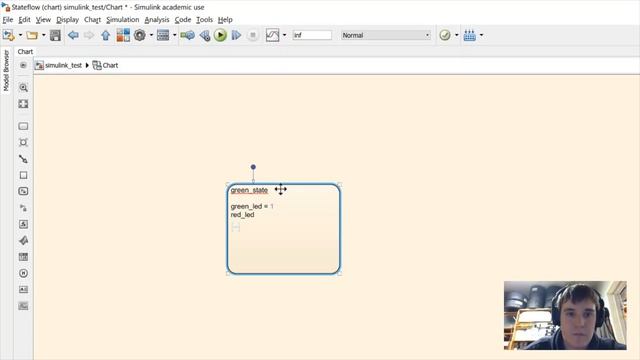Select the Annotation palette tool
Image resolution: width=640 pixels, height=360 pixels.
click(23, 289)
